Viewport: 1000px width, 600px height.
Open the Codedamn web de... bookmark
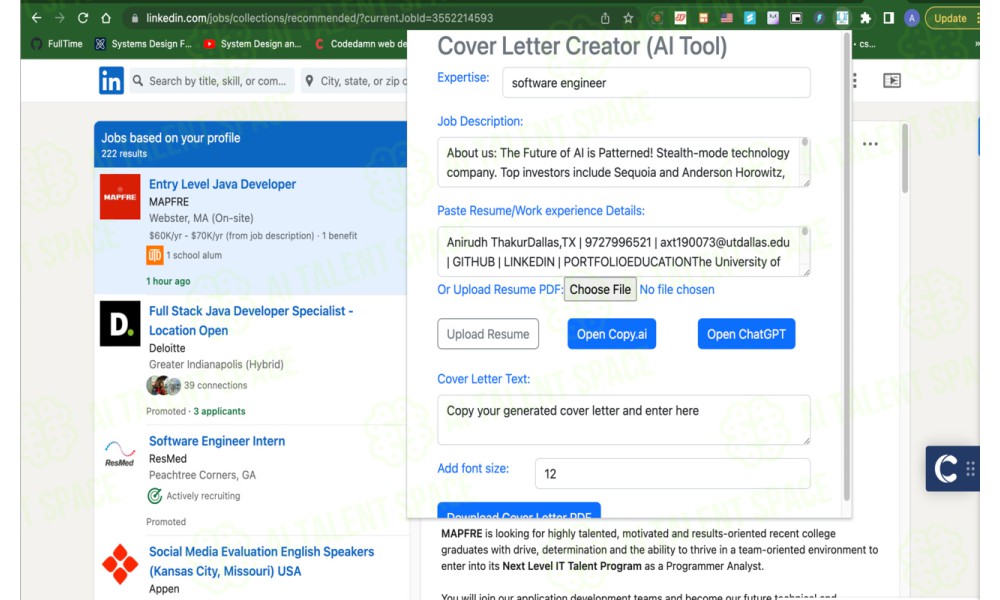click(361, 44)
